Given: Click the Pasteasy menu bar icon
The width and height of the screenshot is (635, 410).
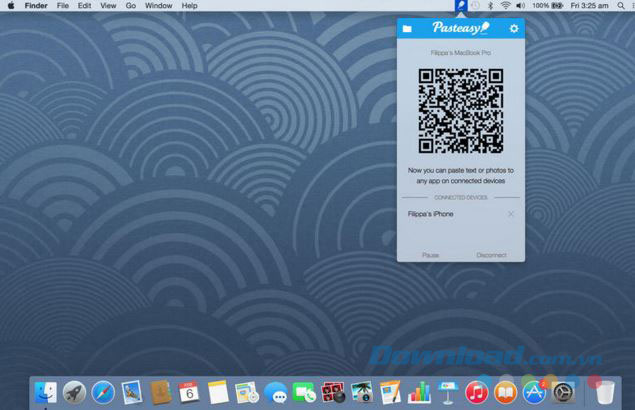Looking at the screenshot, I should (x=461, y=6).
